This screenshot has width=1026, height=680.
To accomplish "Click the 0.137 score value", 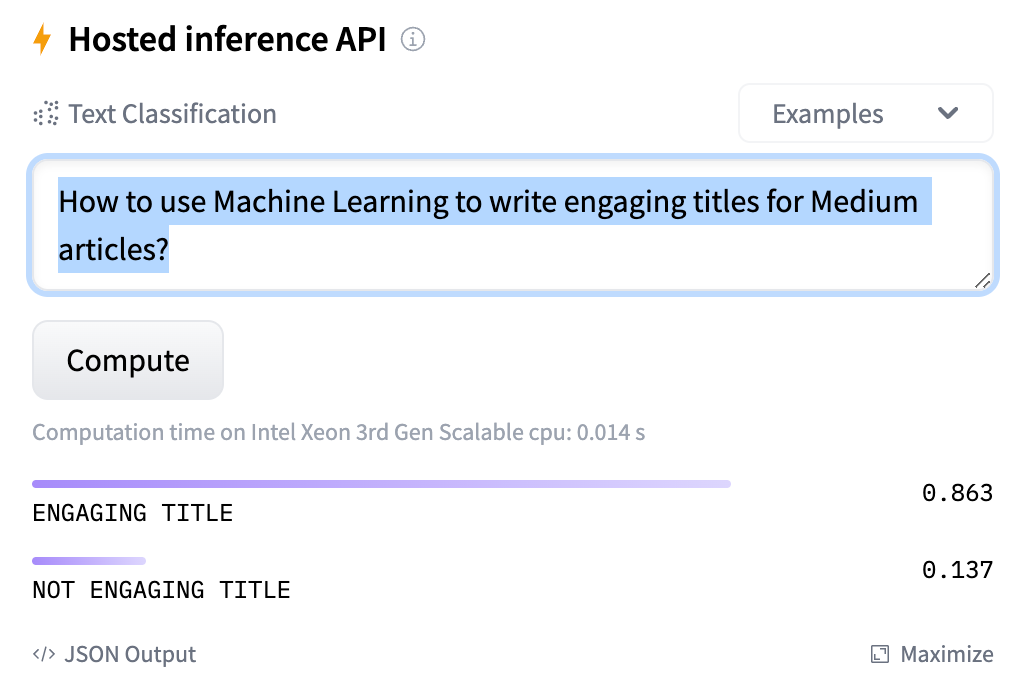I will click(957, 570).
